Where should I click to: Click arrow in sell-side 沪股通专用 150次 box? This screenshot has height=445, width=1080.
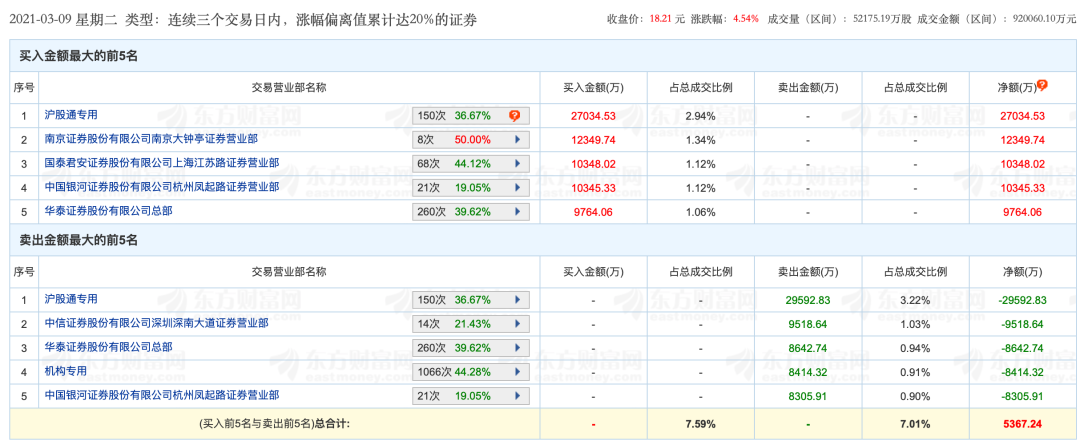pyautogui.click(x=518, y=300)
